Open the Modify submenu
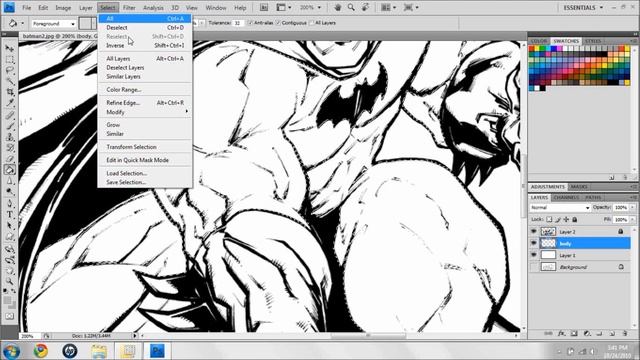 click(x=145, y=112)
